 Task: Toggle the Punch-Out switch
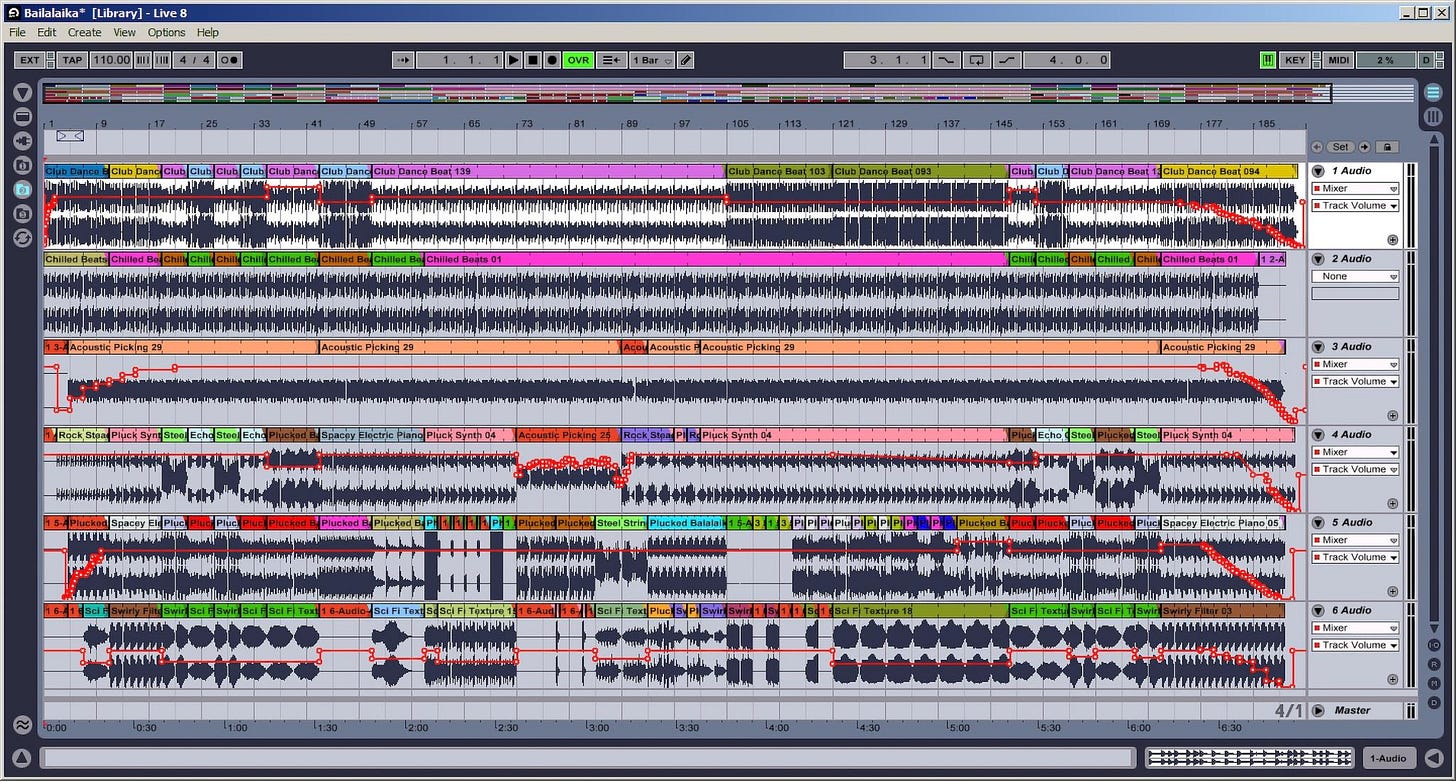click(1006, 60)
